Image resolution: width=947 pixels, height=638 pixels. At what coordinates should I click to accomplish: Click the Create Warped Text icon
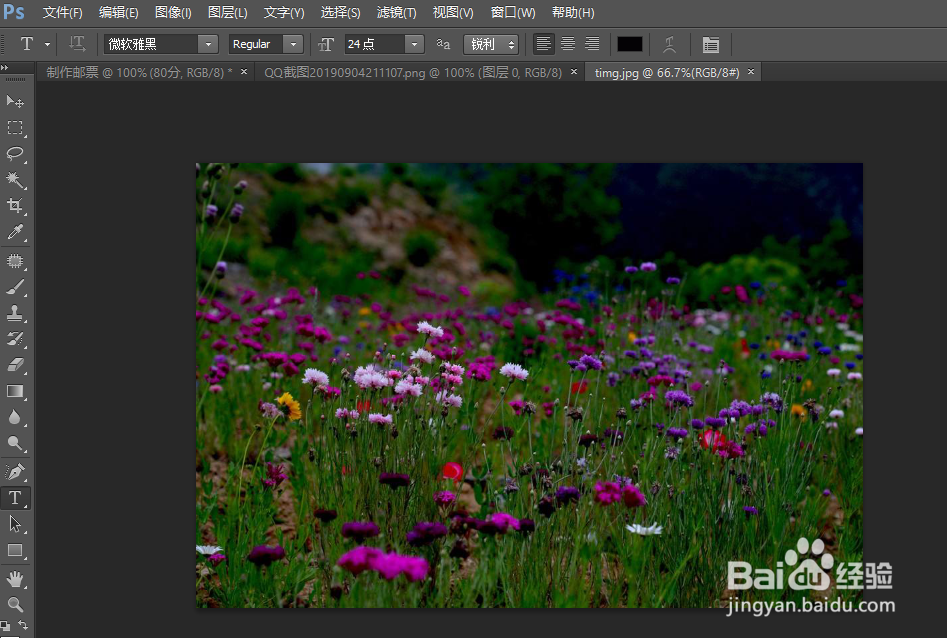669,44
